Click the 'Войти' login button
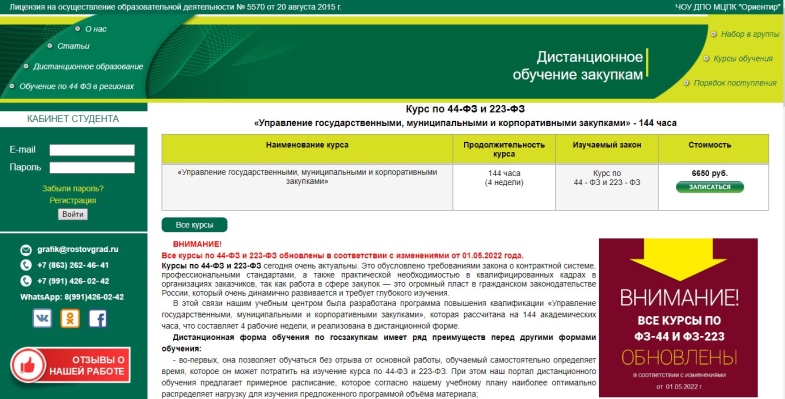 73,214
